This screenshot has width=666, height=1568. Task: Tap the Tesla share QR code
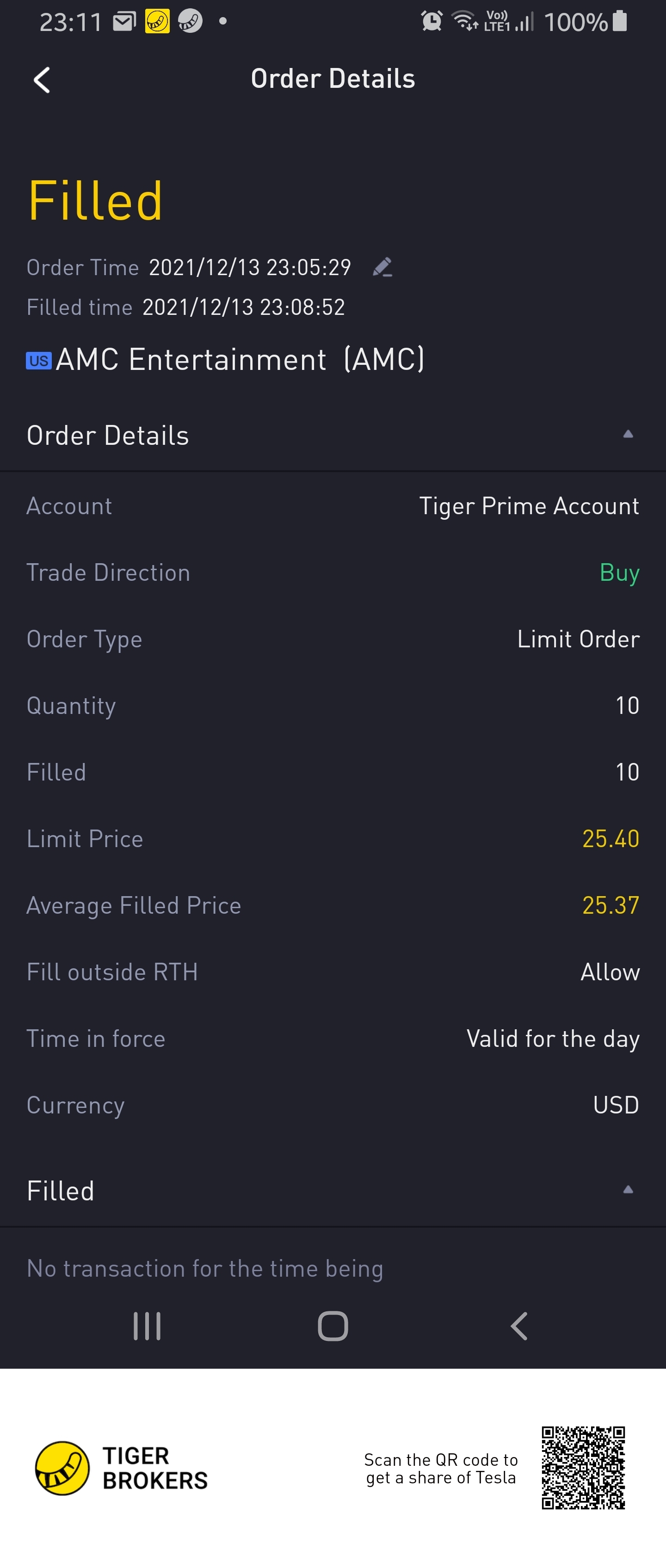[x=583, y=1468]
